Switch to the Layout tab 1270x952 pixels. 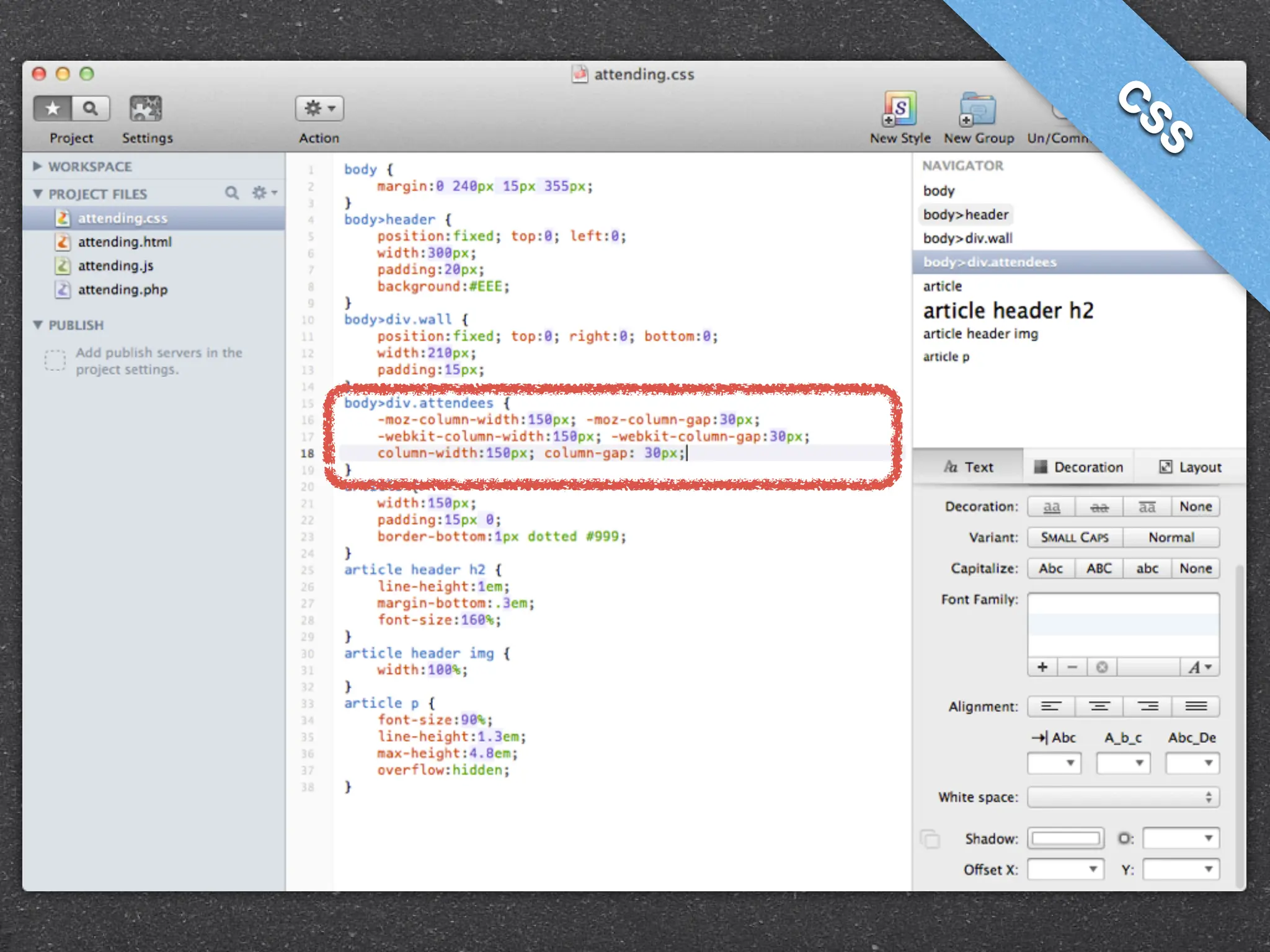(x=1190, y=467)
